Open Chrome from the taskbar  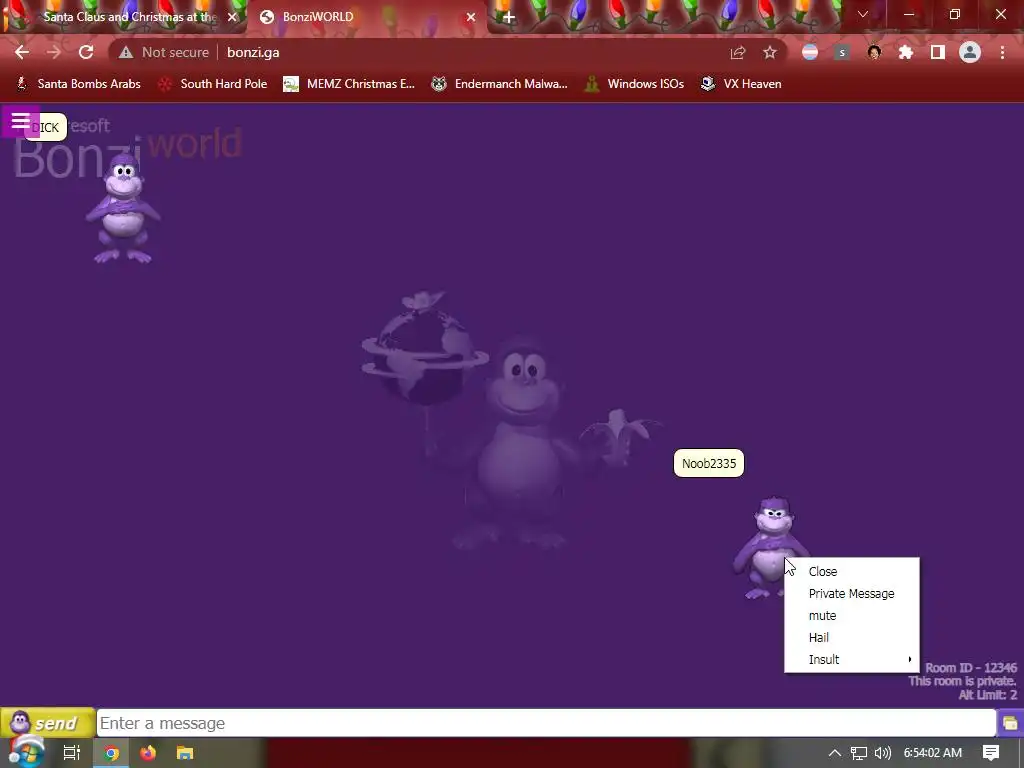[x=111, y=753]
